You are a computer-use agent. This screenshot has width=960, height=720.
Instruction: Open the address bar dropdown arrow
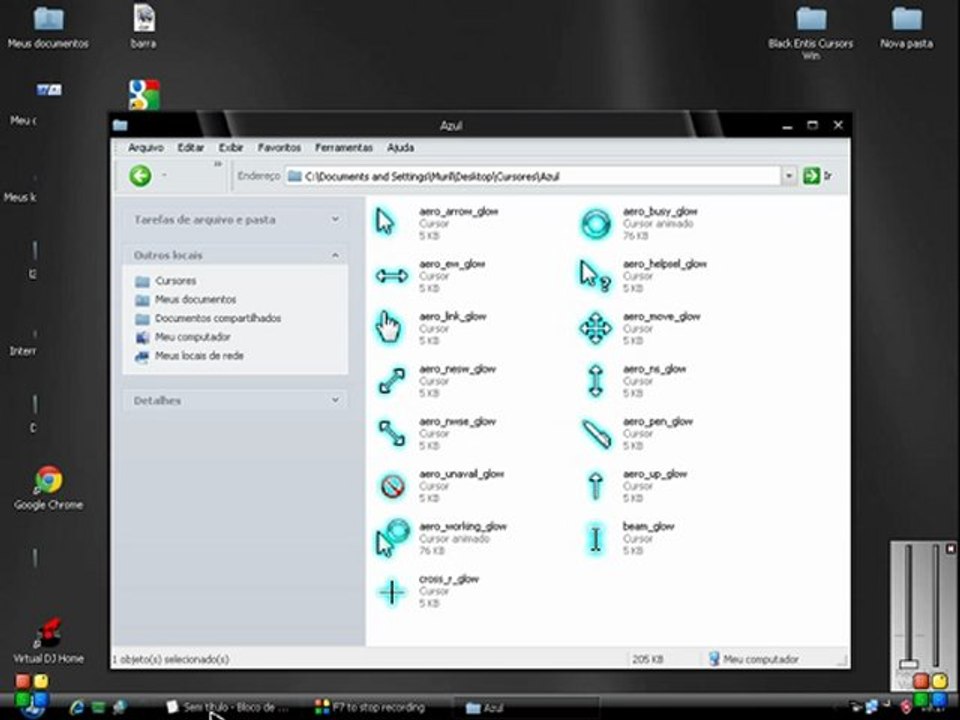(789, 176)
